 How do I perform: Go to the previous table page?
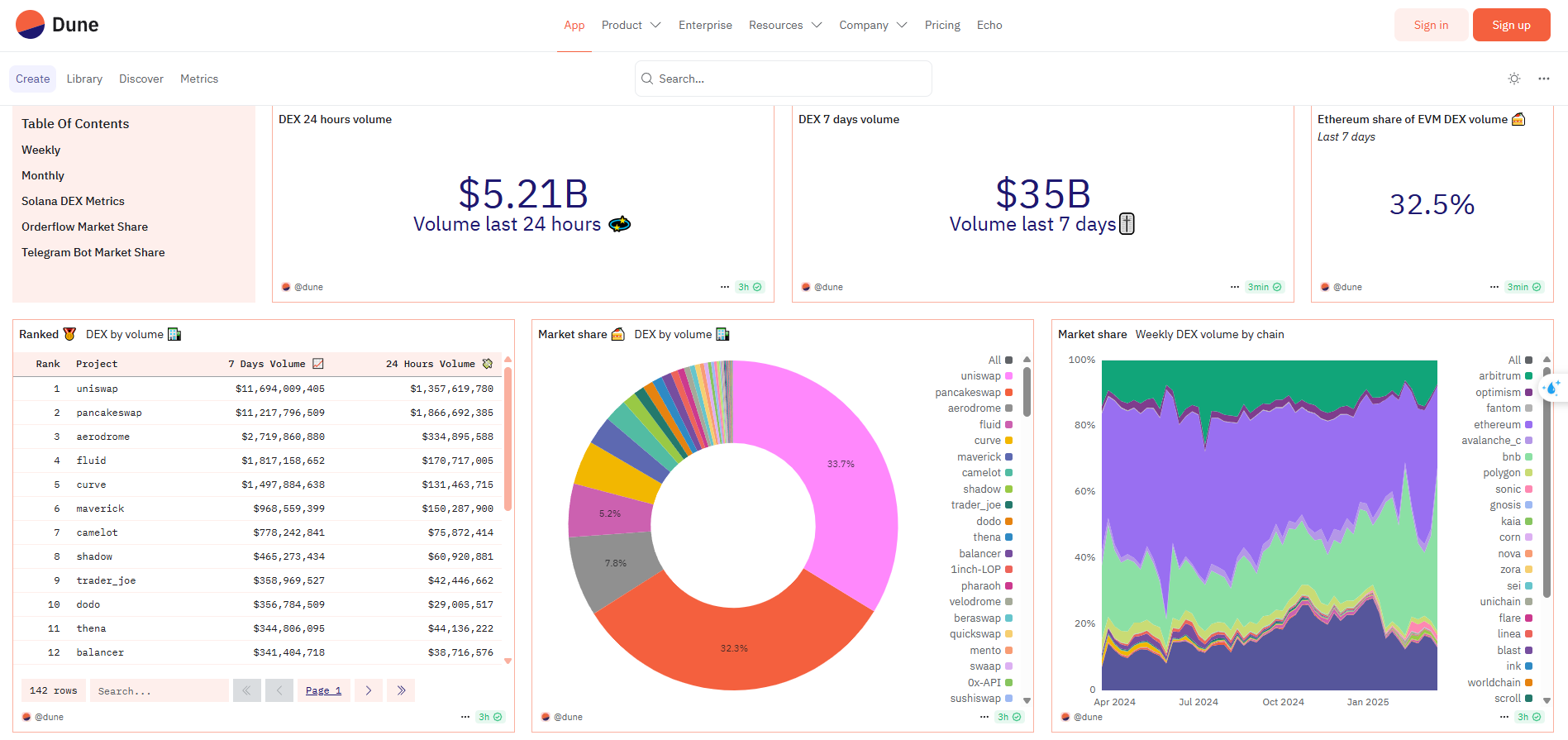(279, 690)
